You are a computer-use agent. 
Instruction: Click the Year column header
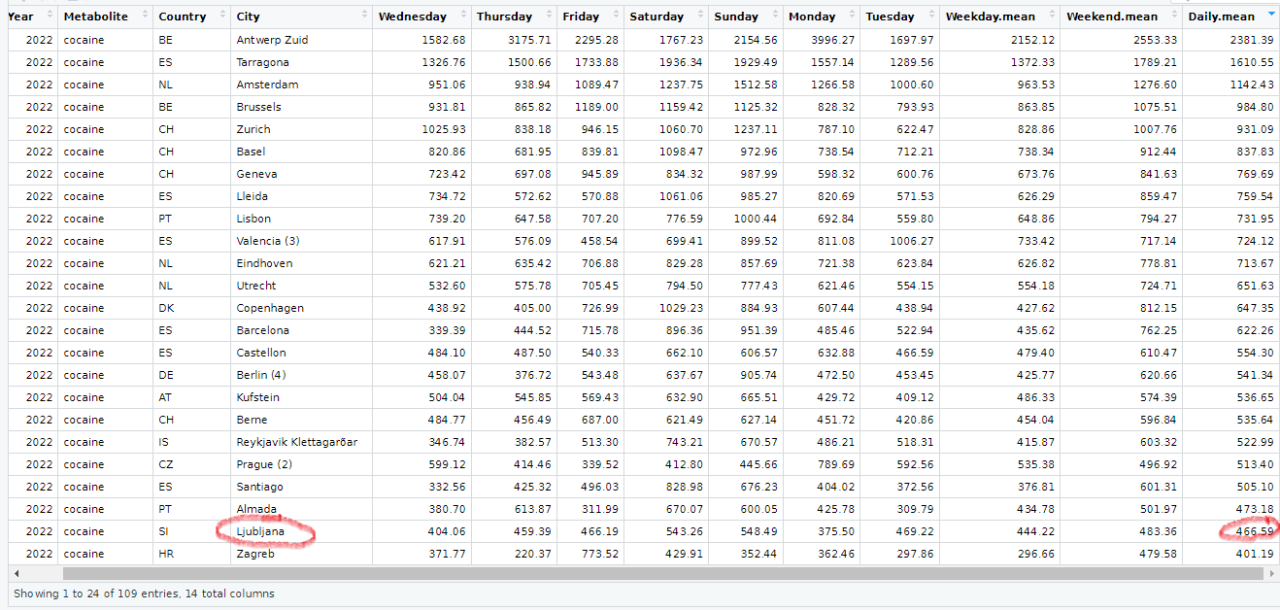pos(21,16)
